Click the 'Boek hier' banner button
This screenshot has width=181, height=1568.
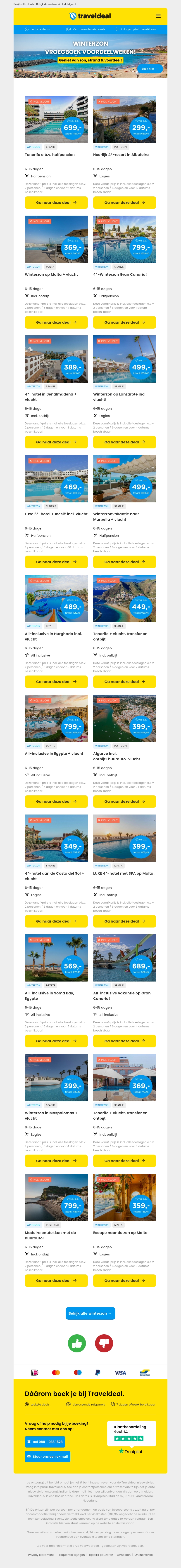[149, 69]
